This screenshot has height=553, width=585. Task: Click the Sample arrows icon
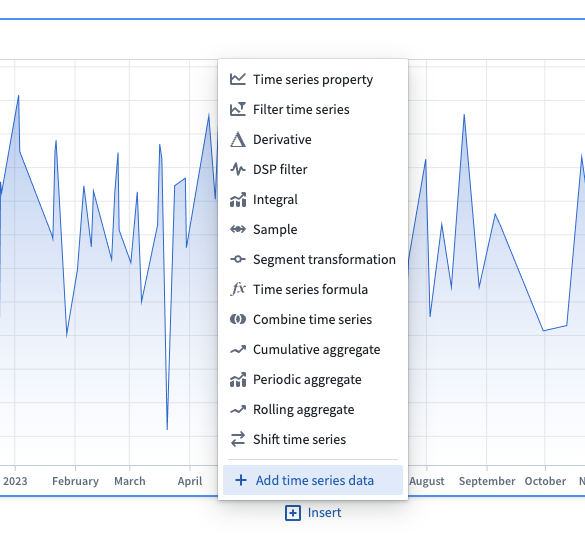tap(238, 229)
